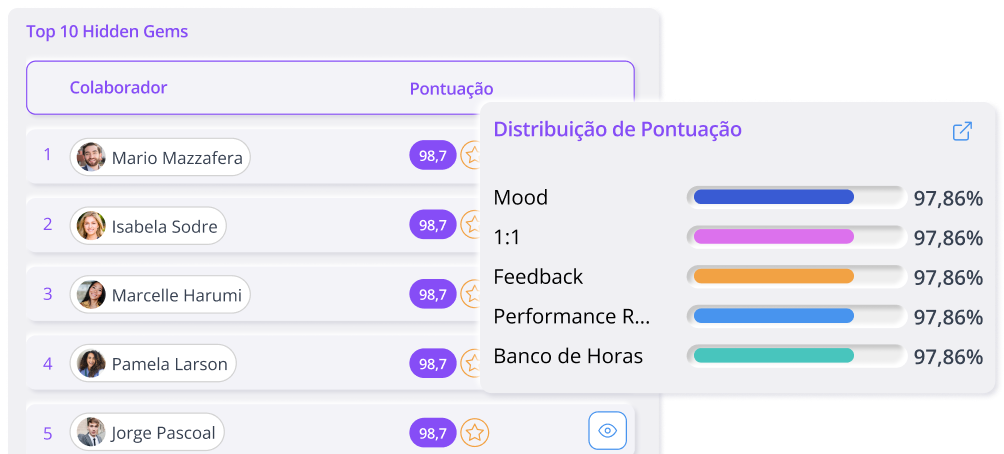1004x454 pixels.
Task: Click Pamela Larson's avatar photo
Action: (x=91, y=364)
